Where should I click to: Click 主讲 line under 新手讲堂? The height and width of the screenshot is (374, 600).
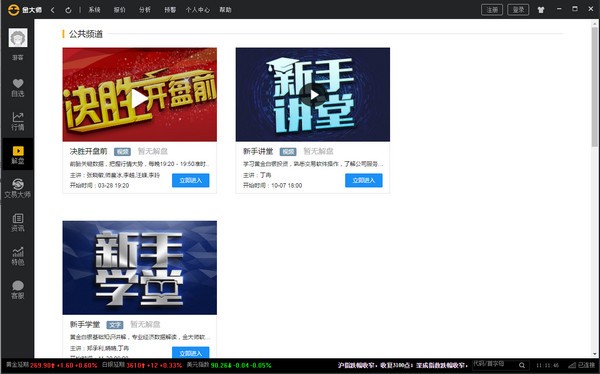click(x=257, y=175)
